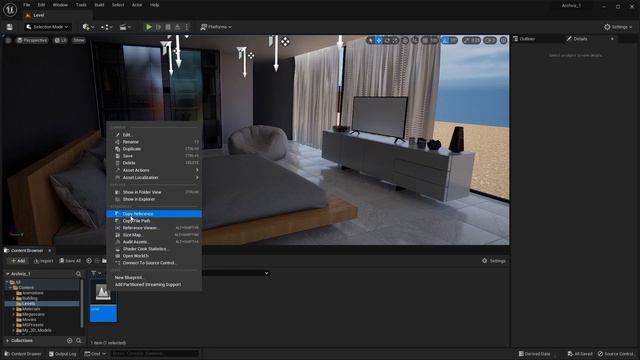
Task: Start Play in Editor with the green arrow
Action: click(149, 27)
